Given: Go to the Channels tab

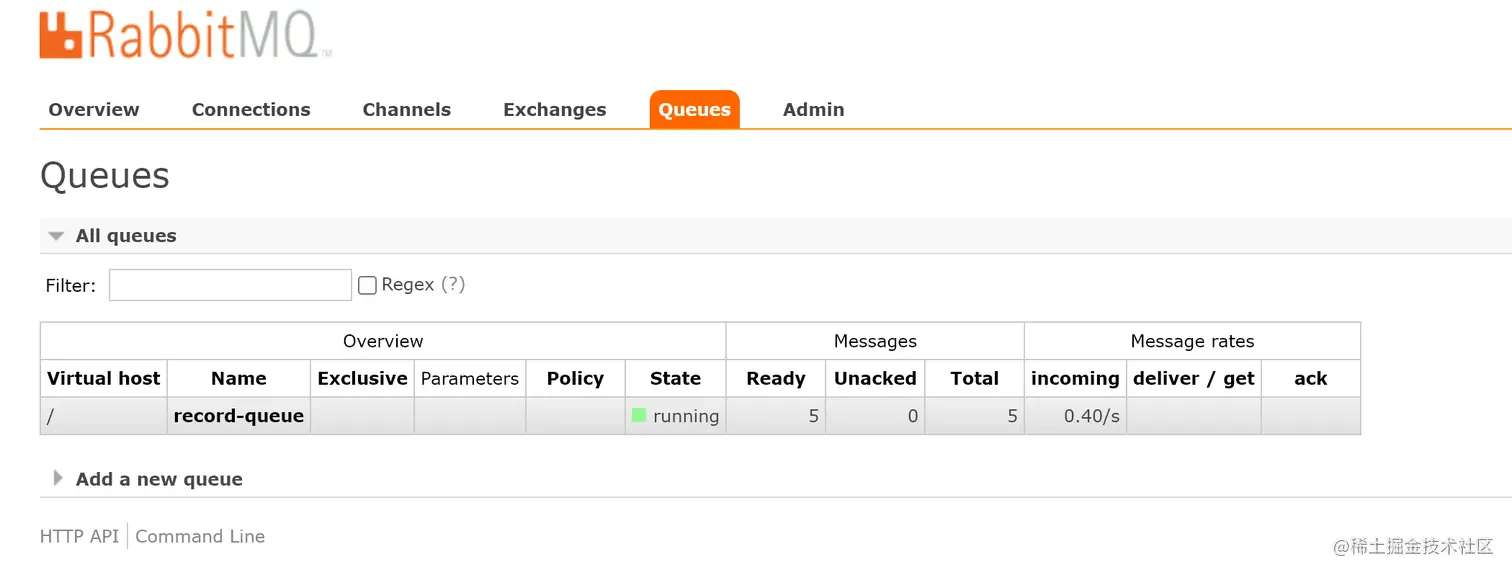Looking at the screenshot, I should tap(406, 110).
